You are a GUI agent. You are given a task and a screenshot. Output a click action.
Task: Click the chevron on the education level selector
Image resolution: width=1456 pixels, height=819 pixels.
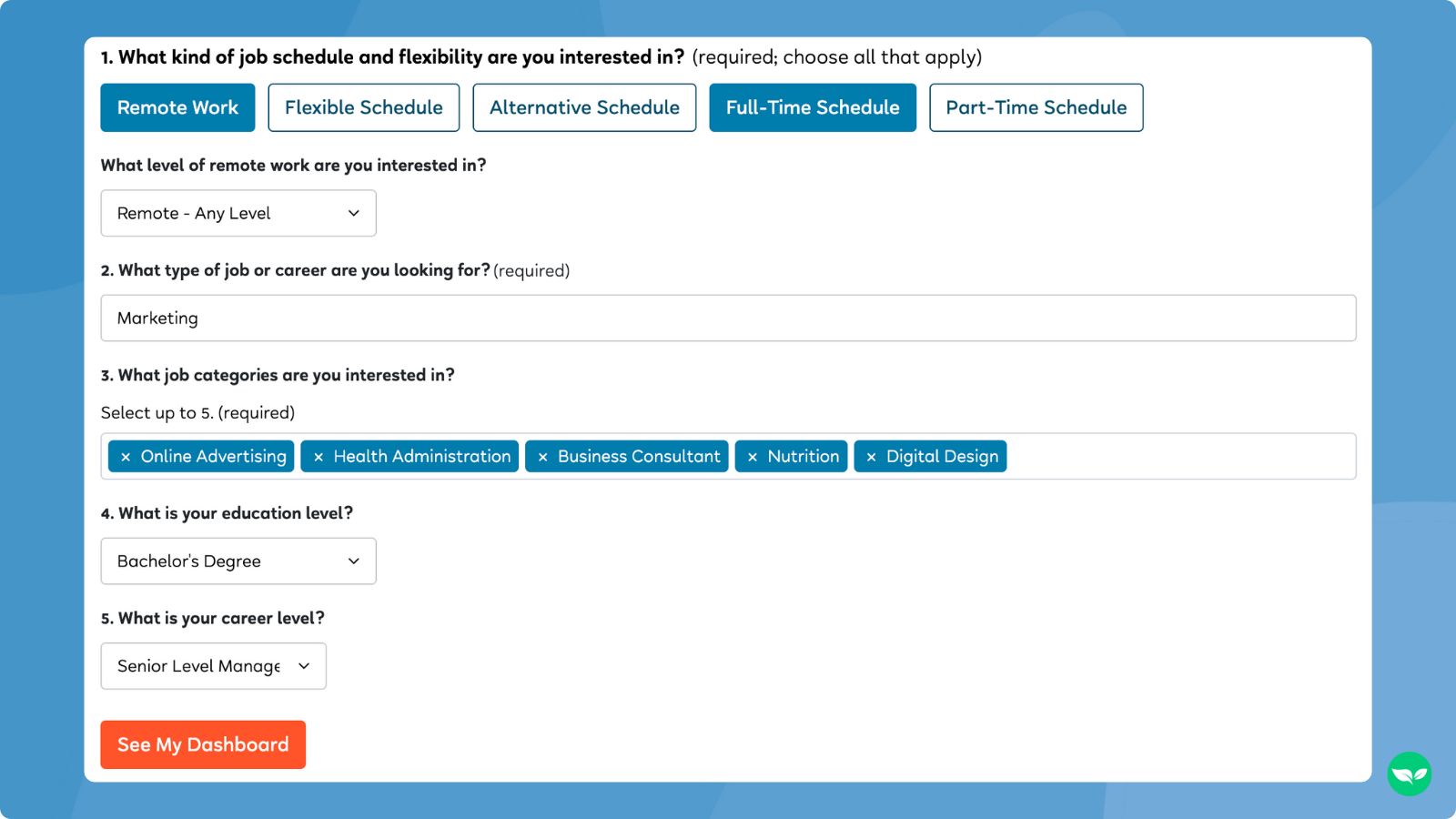tap(354, 561)
